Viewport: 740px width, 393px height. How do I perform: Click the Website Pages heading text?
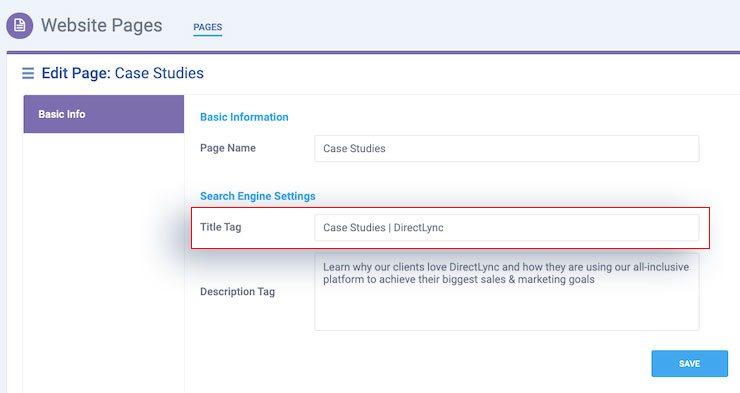click(x=101, y=25)
